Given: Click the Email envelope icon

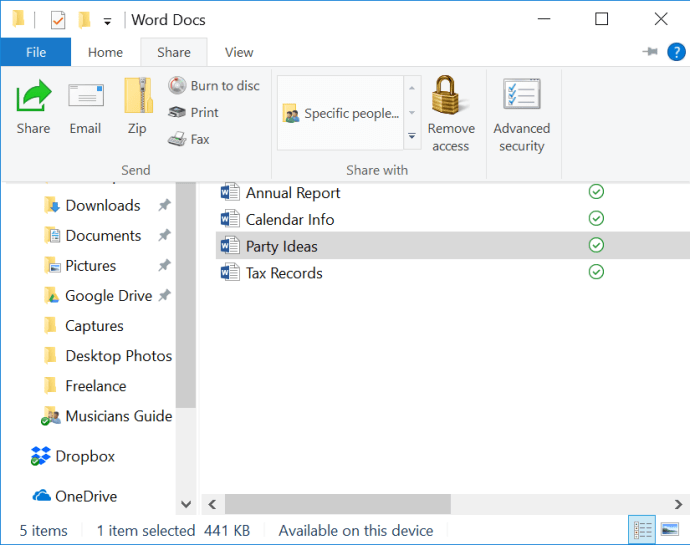Looking at the screenshot, I should point(86,95).
